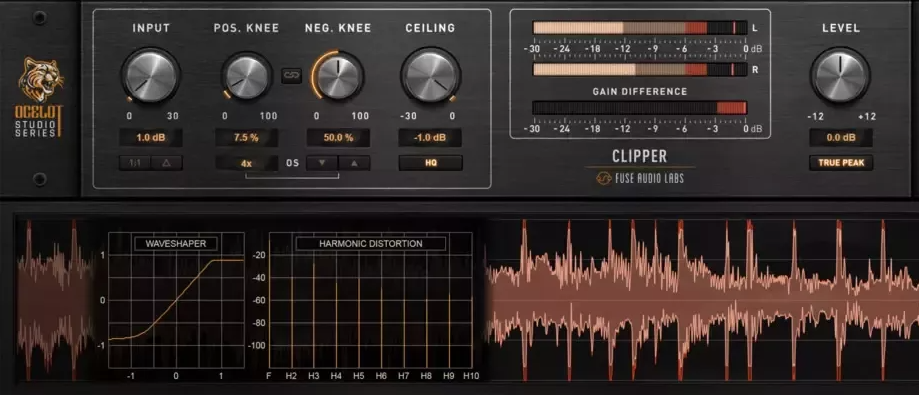Toggle the delta triangle listen button

[x=166, y=163]
